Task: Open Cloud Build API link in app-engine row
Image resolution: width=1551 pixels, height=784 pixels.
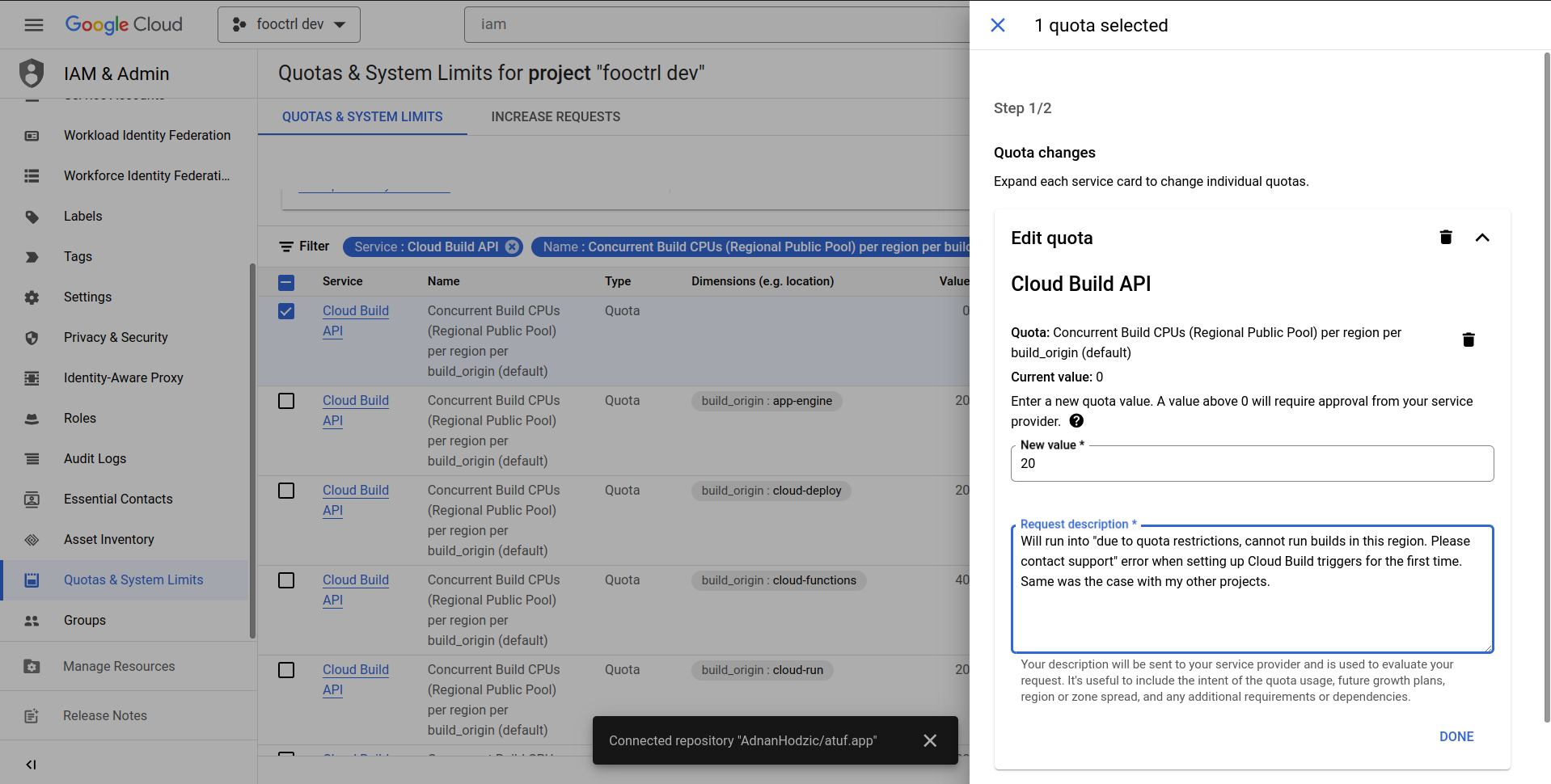Action: (356, 411)
